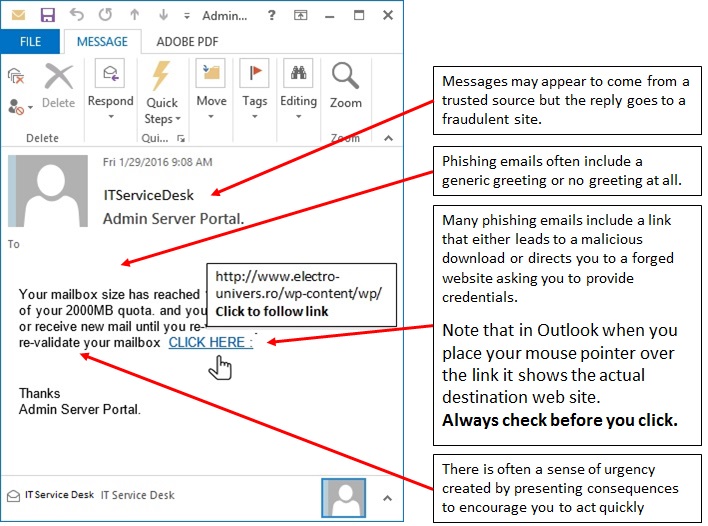Click the To field label
Screen dimensions: 708x526
click(14, 244)
